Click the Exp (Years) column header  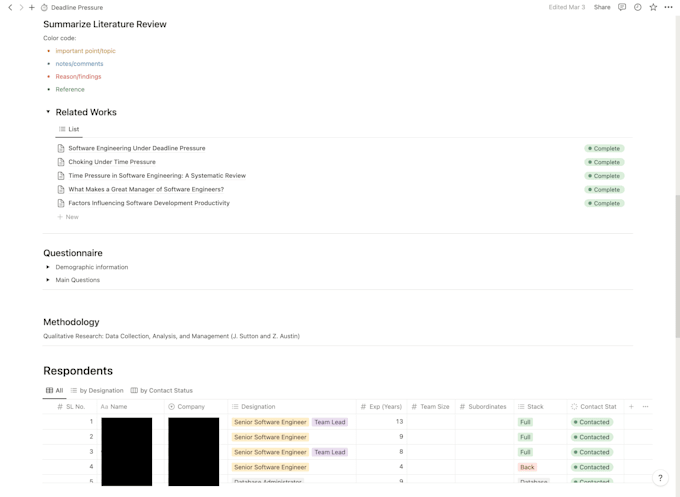point(380,407)
